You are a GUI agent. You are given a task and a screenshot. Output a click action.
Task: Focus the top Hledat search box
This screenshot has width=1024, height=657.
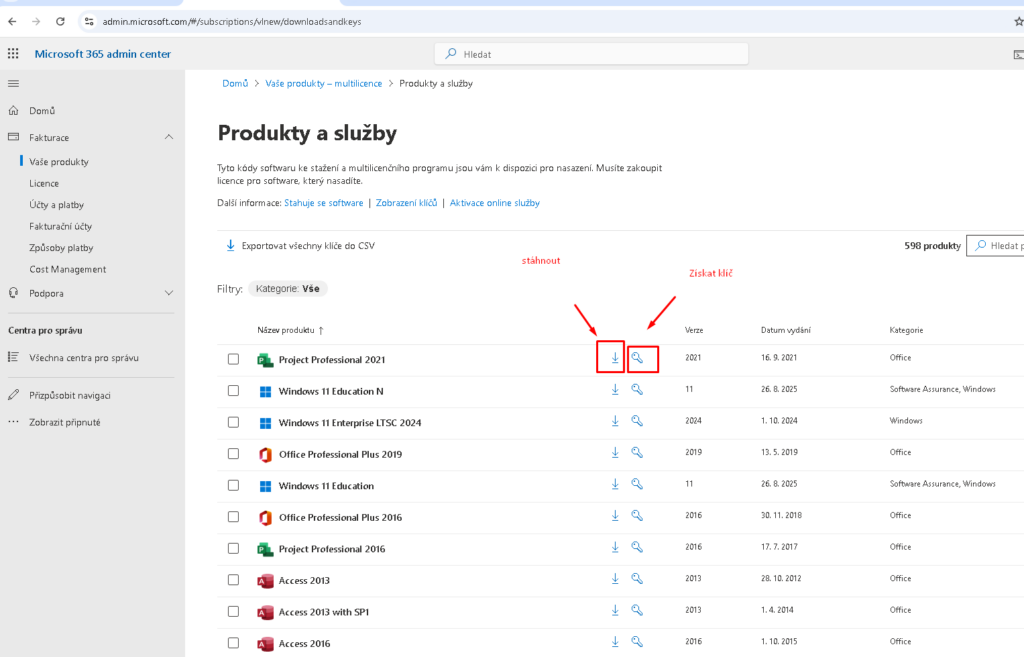(x=592, y=54)
